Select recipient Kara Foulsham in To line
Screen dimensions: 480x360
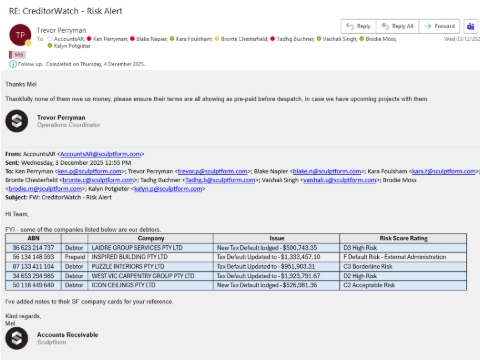[194, 39]
